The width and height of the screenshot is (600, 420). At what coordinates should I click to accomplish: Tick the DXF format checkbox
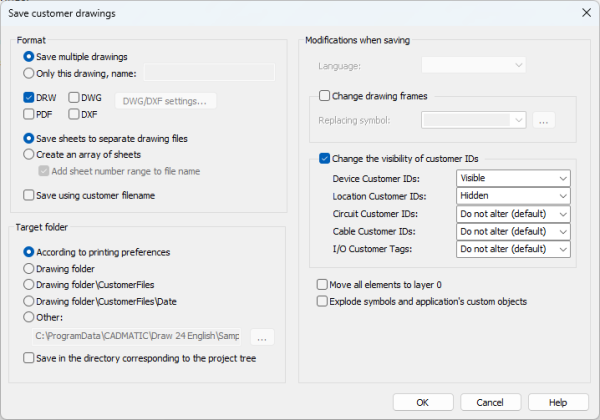tap(73, 115)
